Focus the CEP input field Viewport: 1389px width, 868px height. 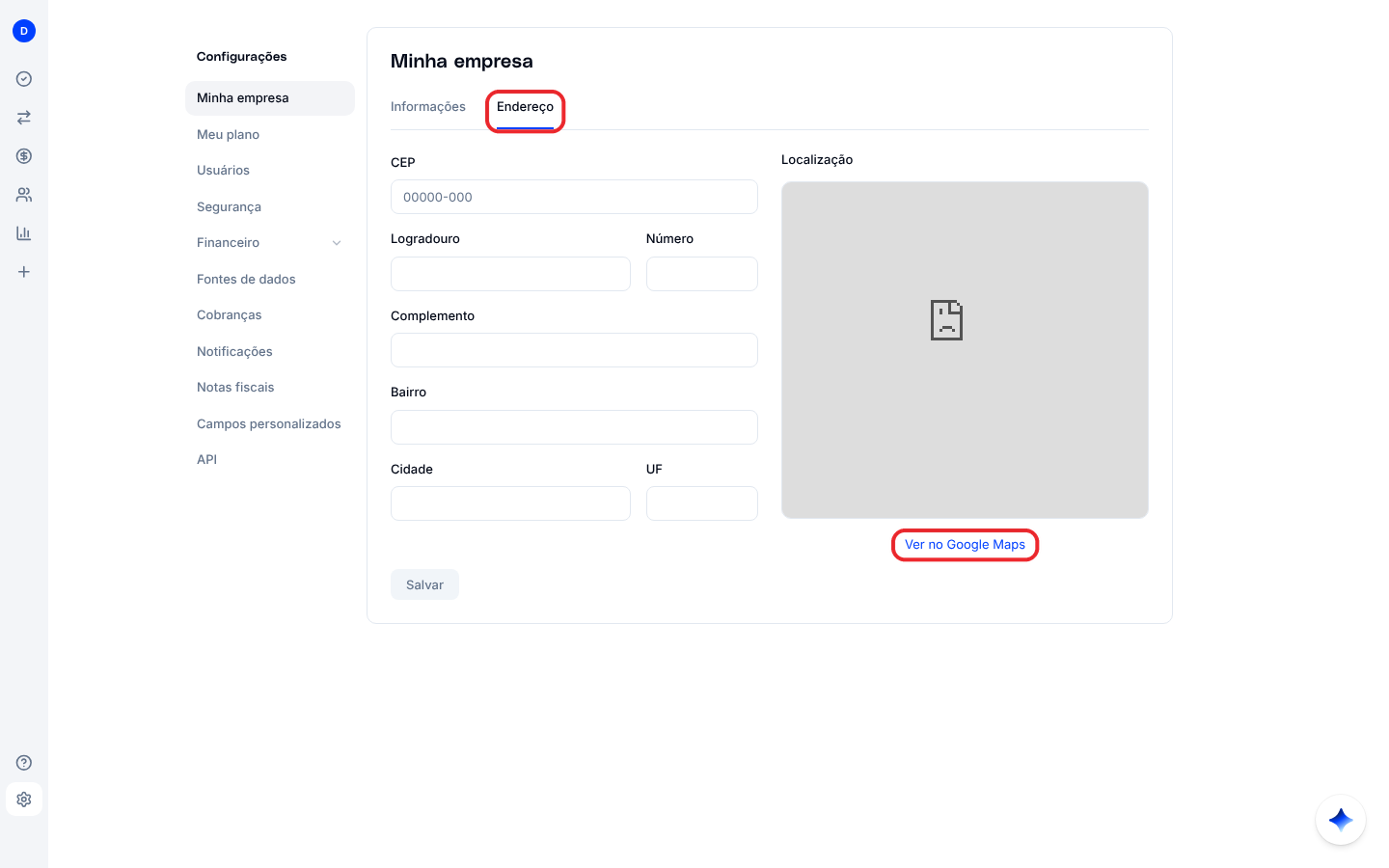click(x=574, y=197)
